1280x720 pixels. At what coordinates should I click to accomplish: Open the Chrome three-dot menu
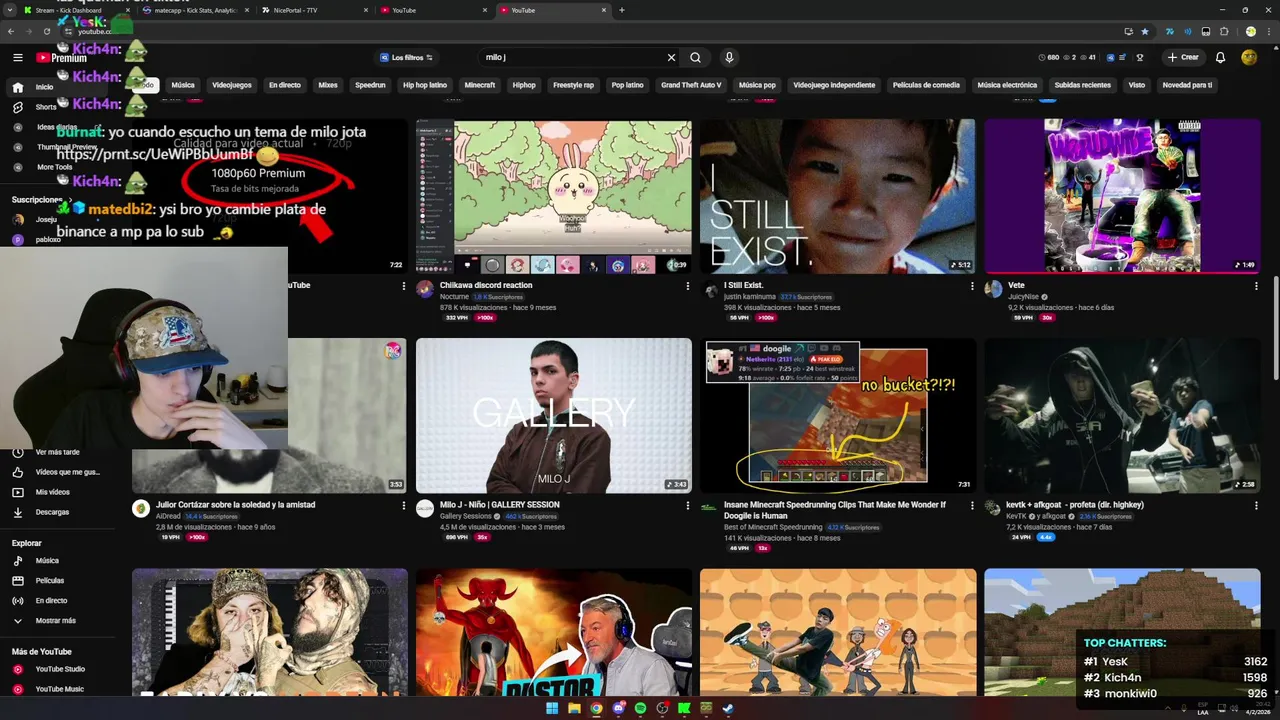(x=1267, y=31)
